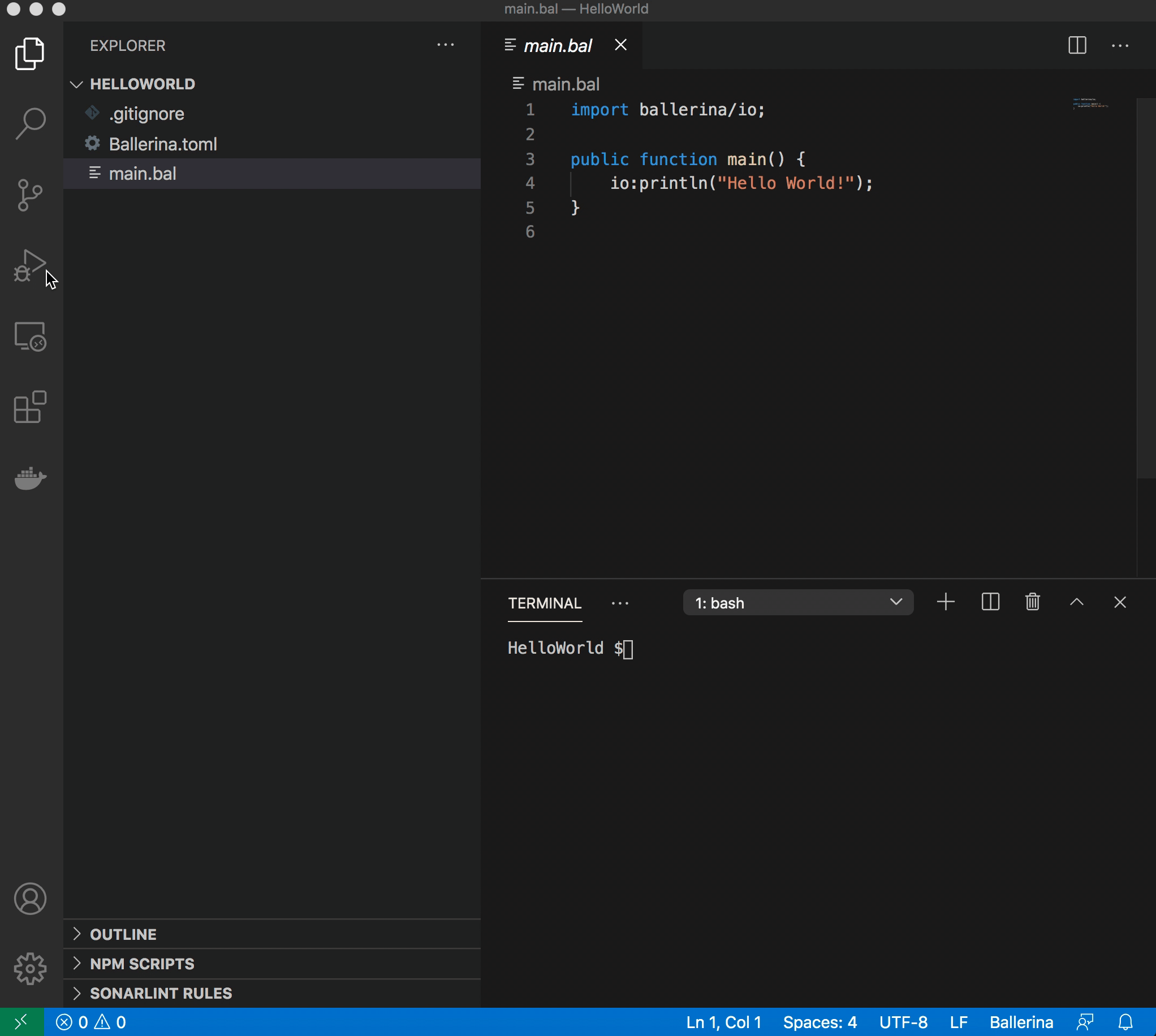
Task: Click the Accounts icon
Action: click(30, 899)
